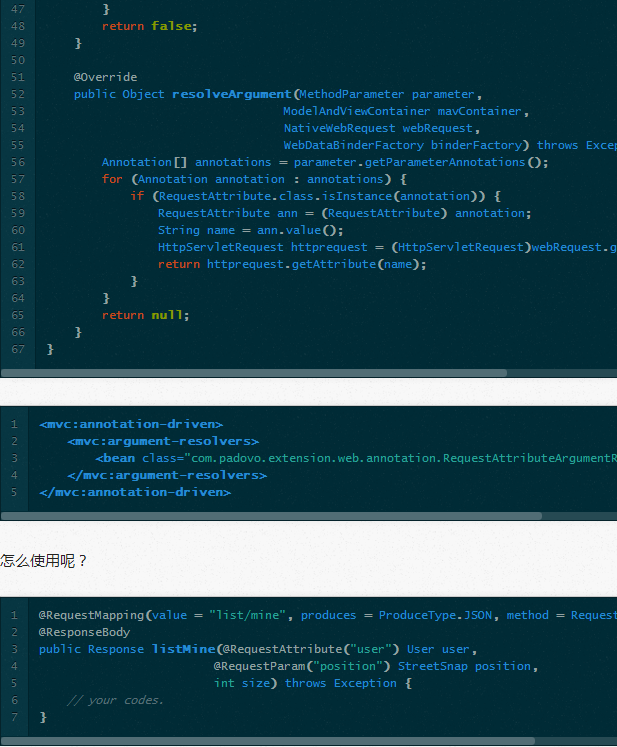Click 'return httprequest.getAttribute(name);' line
Image resolution: width=617 pixels, height=747 pixels.
[292, 264]
